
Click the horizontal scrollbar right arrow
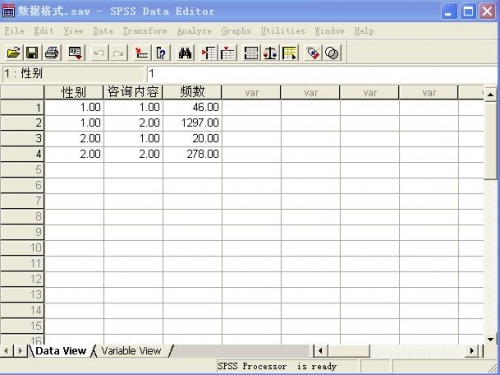(x=472, y=351)
